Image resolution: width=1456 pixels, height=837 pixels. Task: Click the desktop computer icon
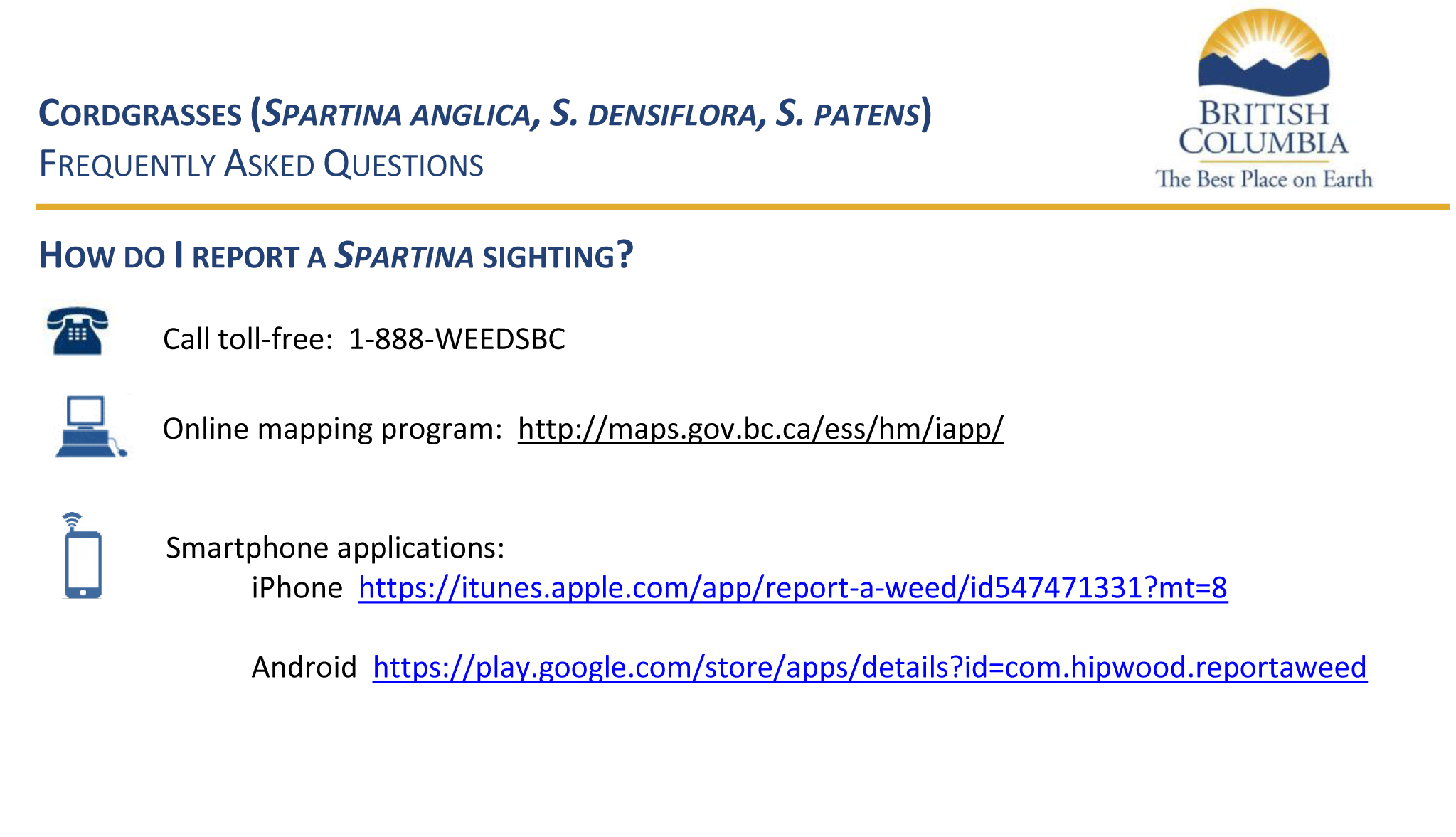coord(90,427)
